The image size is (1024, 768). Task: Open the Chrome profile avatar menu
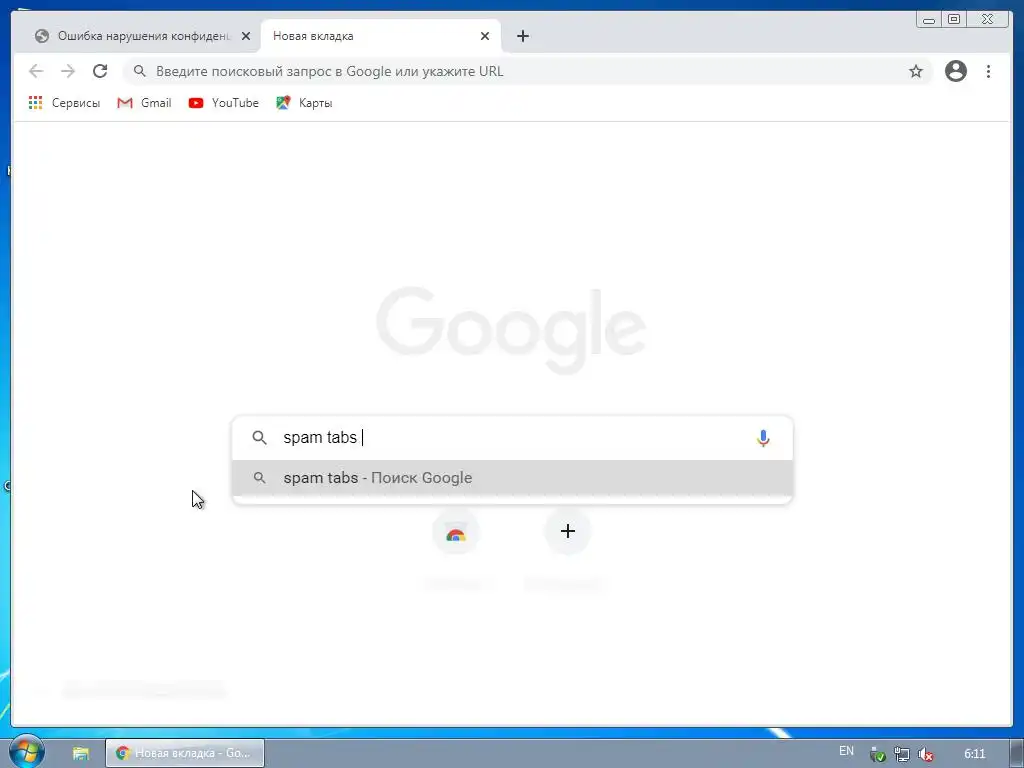coord(955,71)
